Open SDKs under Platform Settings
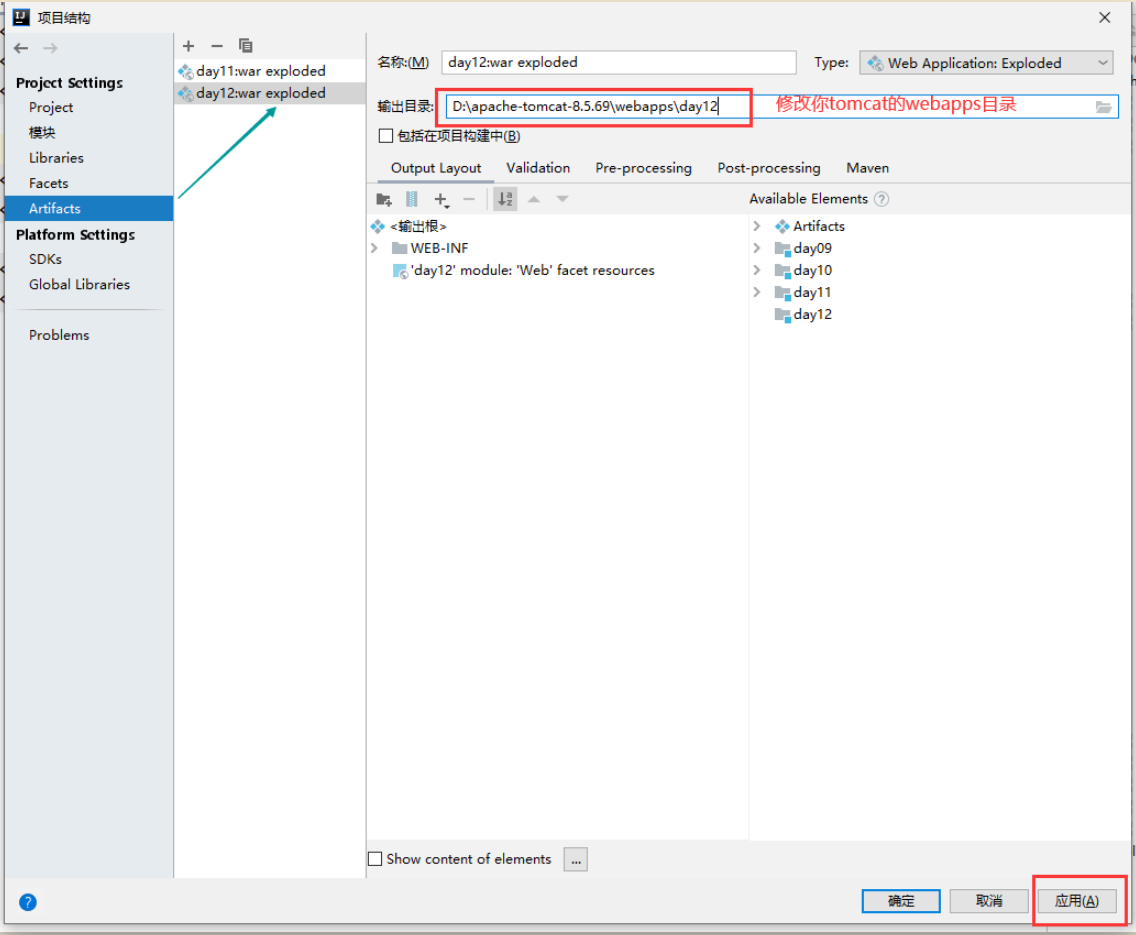Viewport: 1136px width, 935px height. pyautogui.click(x=45, y=259)
